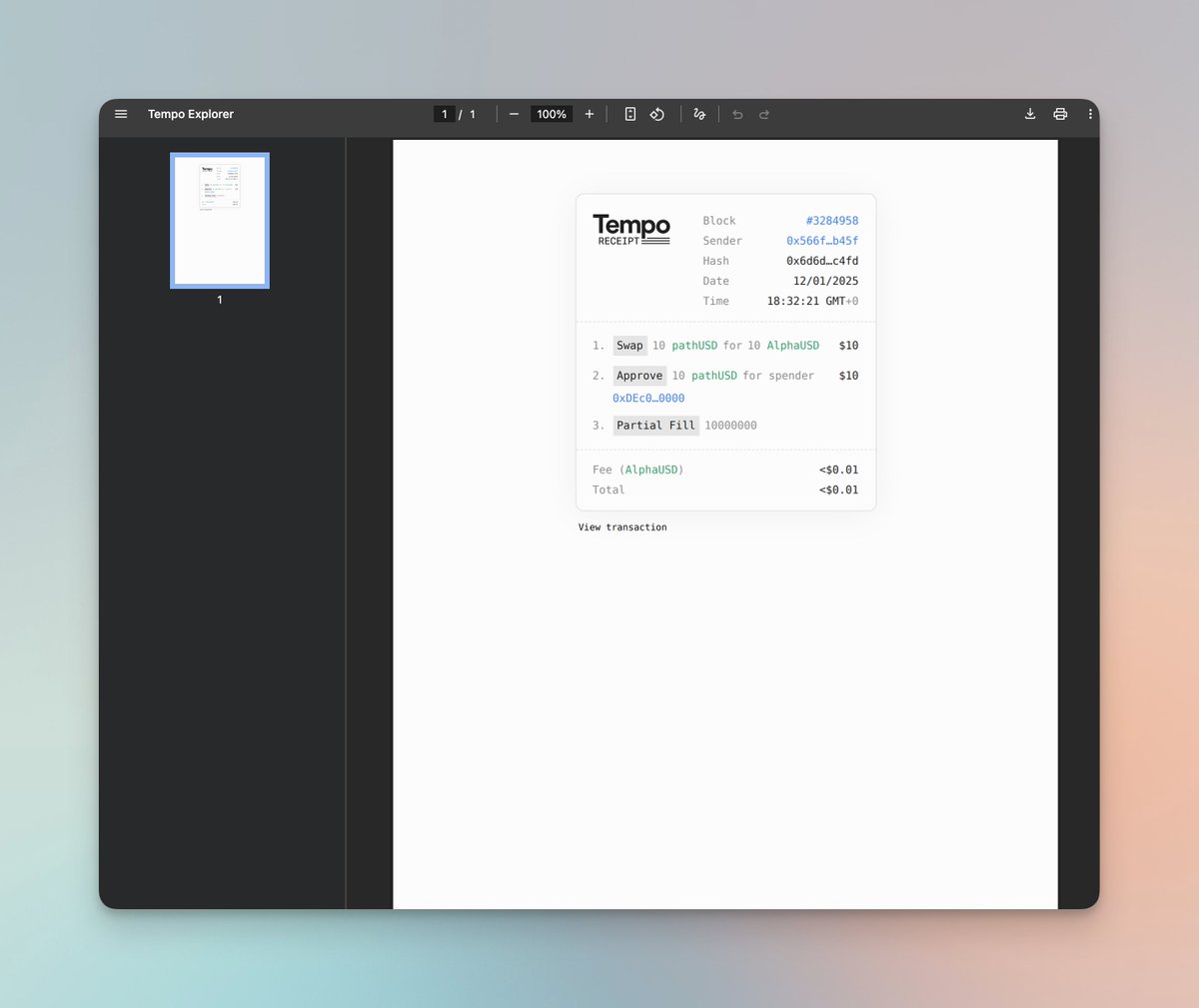Open the more actions menu

pos(1090,114)
